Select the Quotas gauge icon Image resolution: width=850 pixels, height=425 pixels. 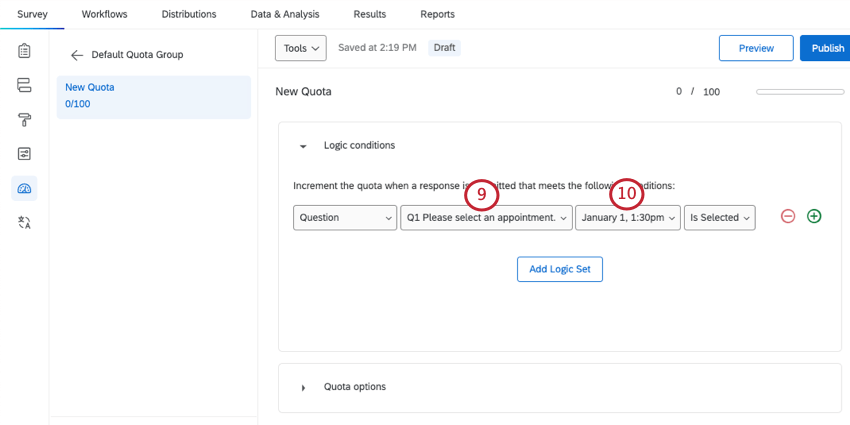(25, 188)
